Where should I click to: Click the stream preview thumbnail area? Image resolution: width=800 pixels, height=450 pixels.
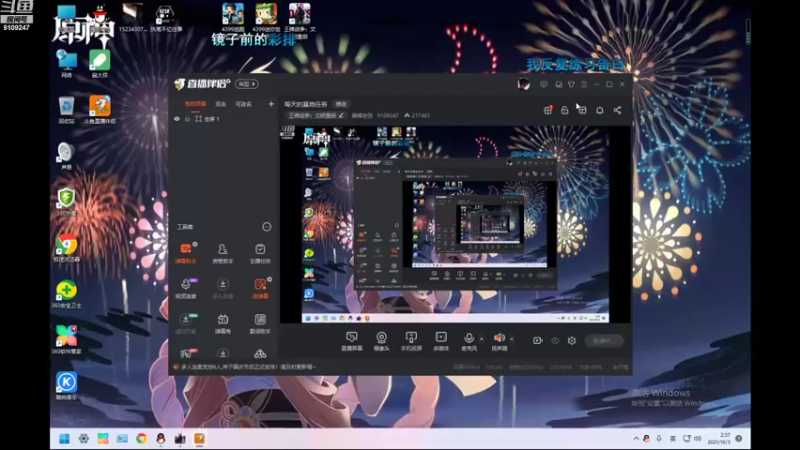455,224
